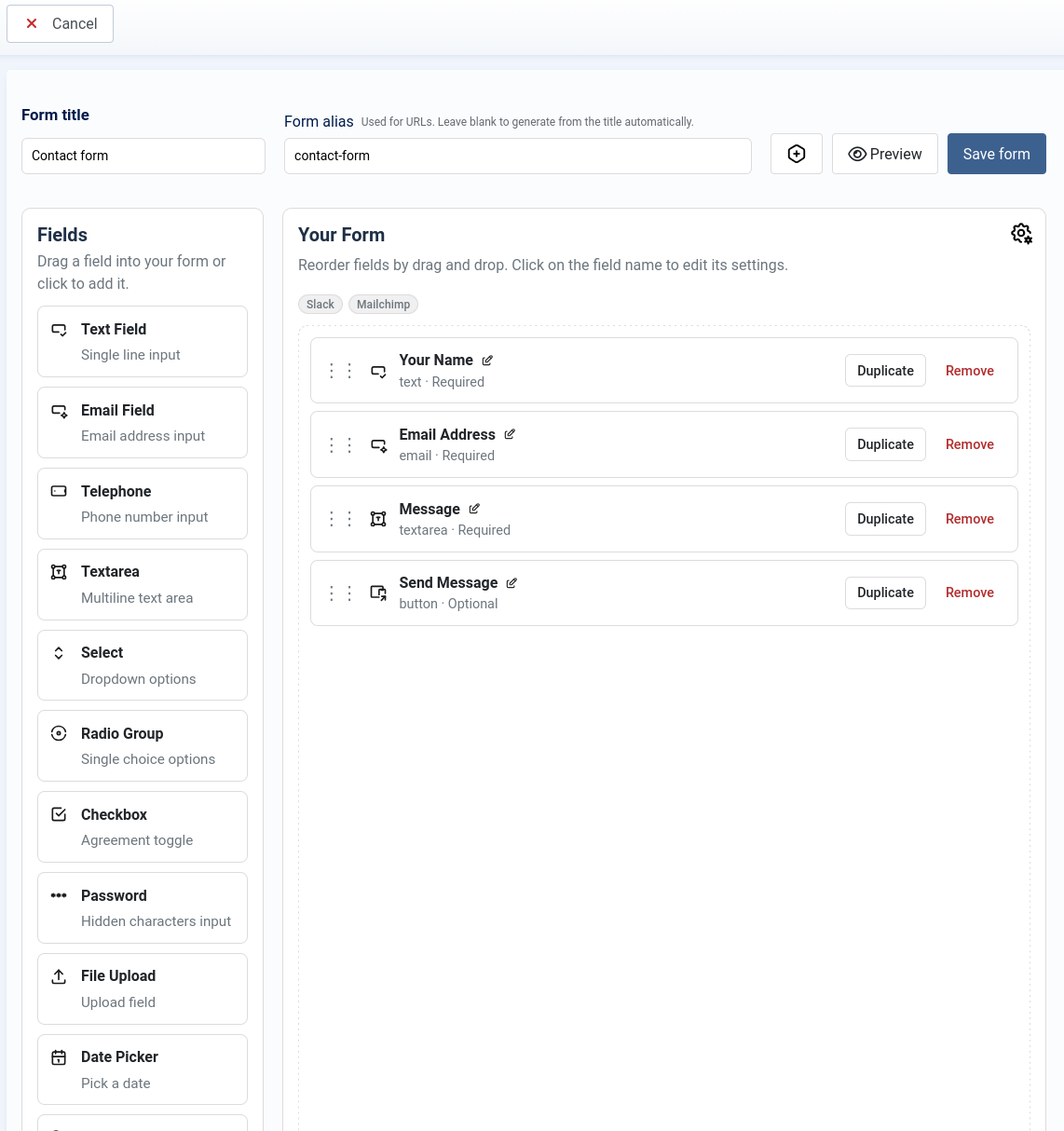The height and width of the screenshot is (1131, 1064).
Task: Click the File Upload icon in Fields list
Action: coord(59,976)
